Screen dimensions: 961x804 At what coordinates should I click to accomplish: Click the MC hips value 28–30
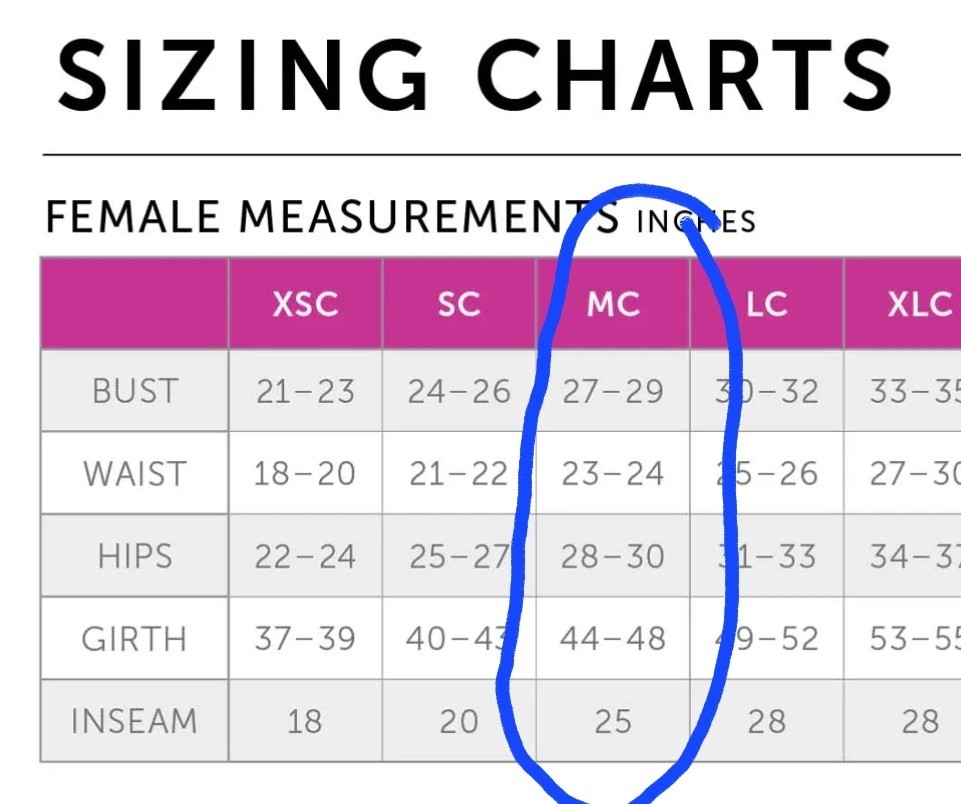point(613,556)
